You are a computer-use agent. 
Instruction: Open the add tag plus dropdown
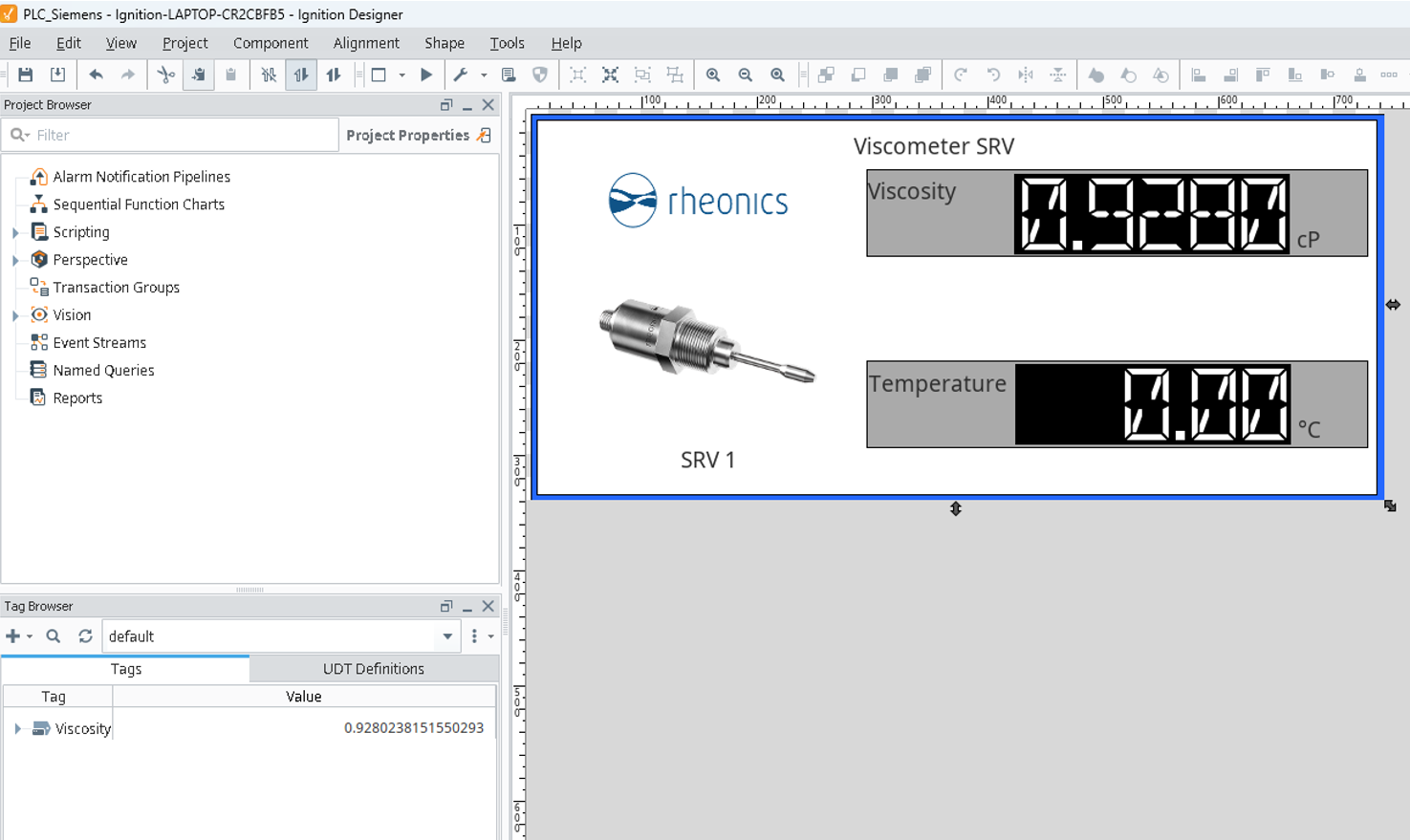point(19,636)
